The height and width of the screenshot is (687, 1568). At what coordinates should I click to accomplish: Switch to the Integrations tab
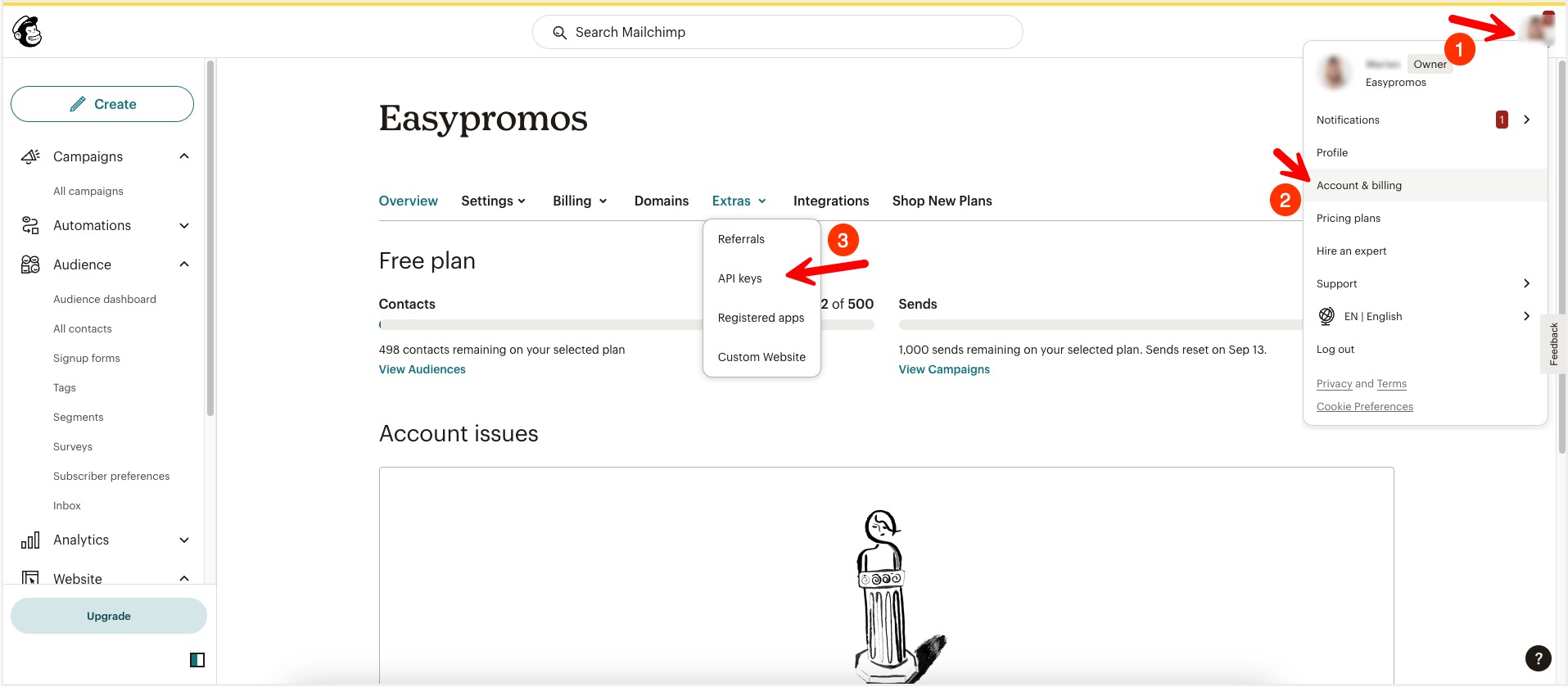(x=831, y=201)
